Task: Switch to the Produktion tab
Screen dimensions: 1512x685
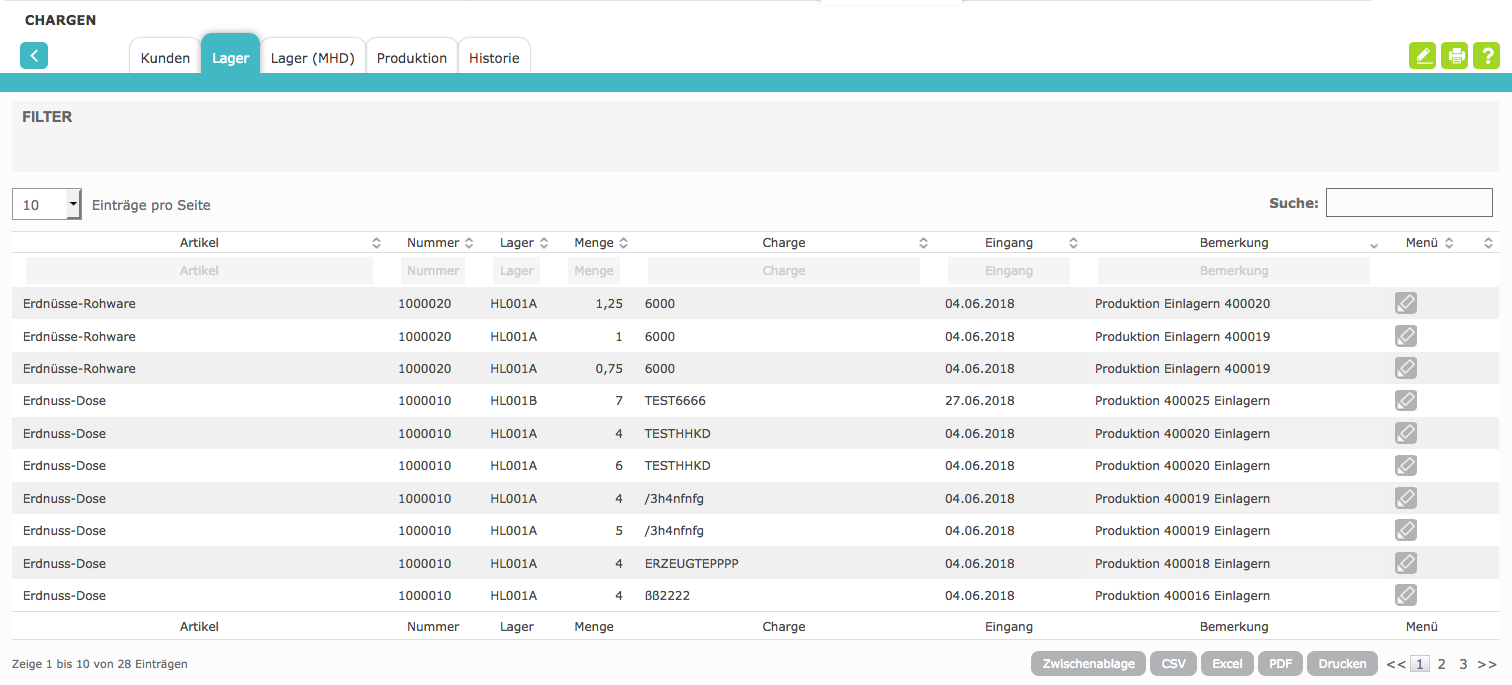Action: [411, 58]
